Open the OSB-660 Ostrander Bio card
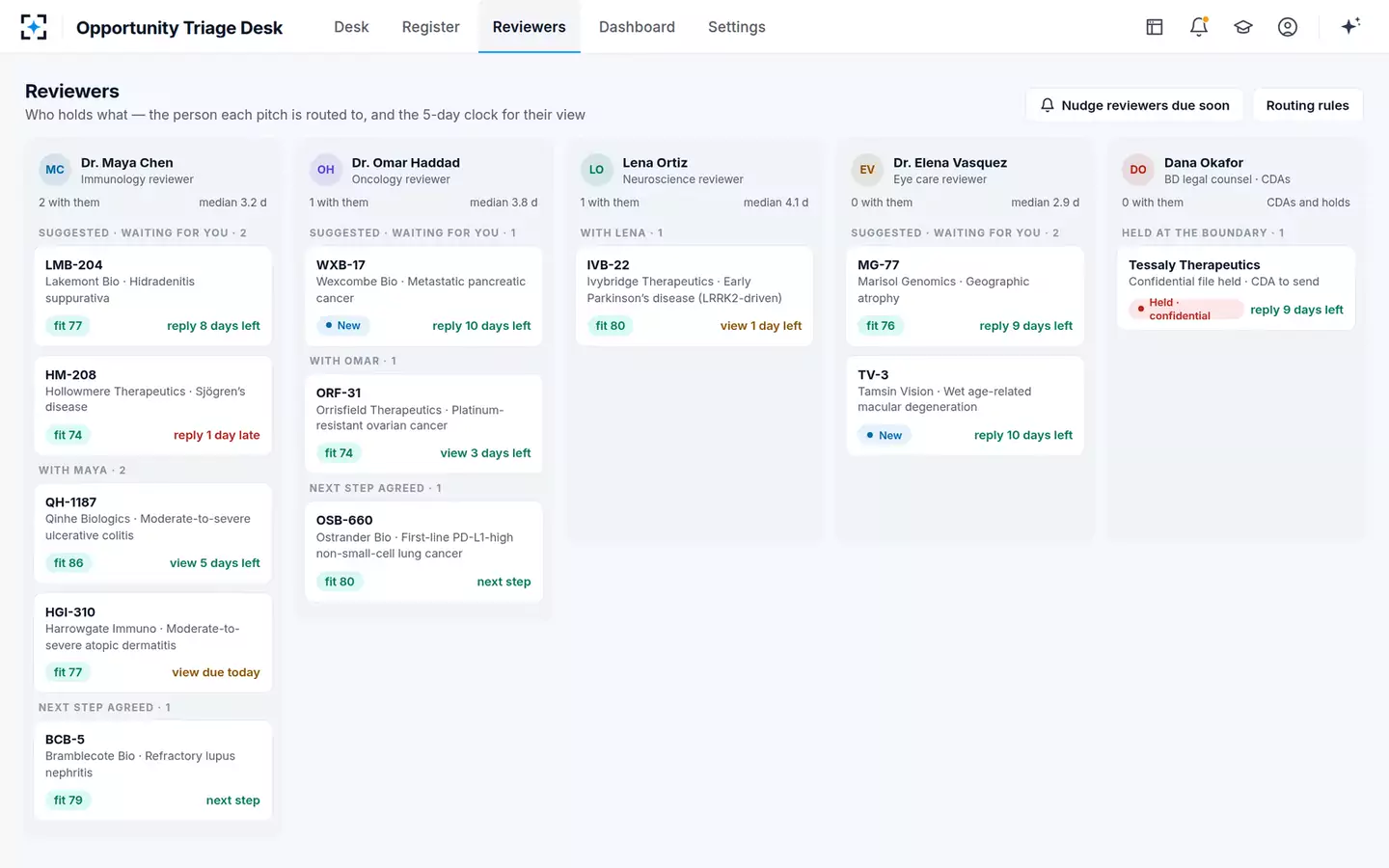The image size is (1389, 868). pyautogui.click(x=423, y=551)
